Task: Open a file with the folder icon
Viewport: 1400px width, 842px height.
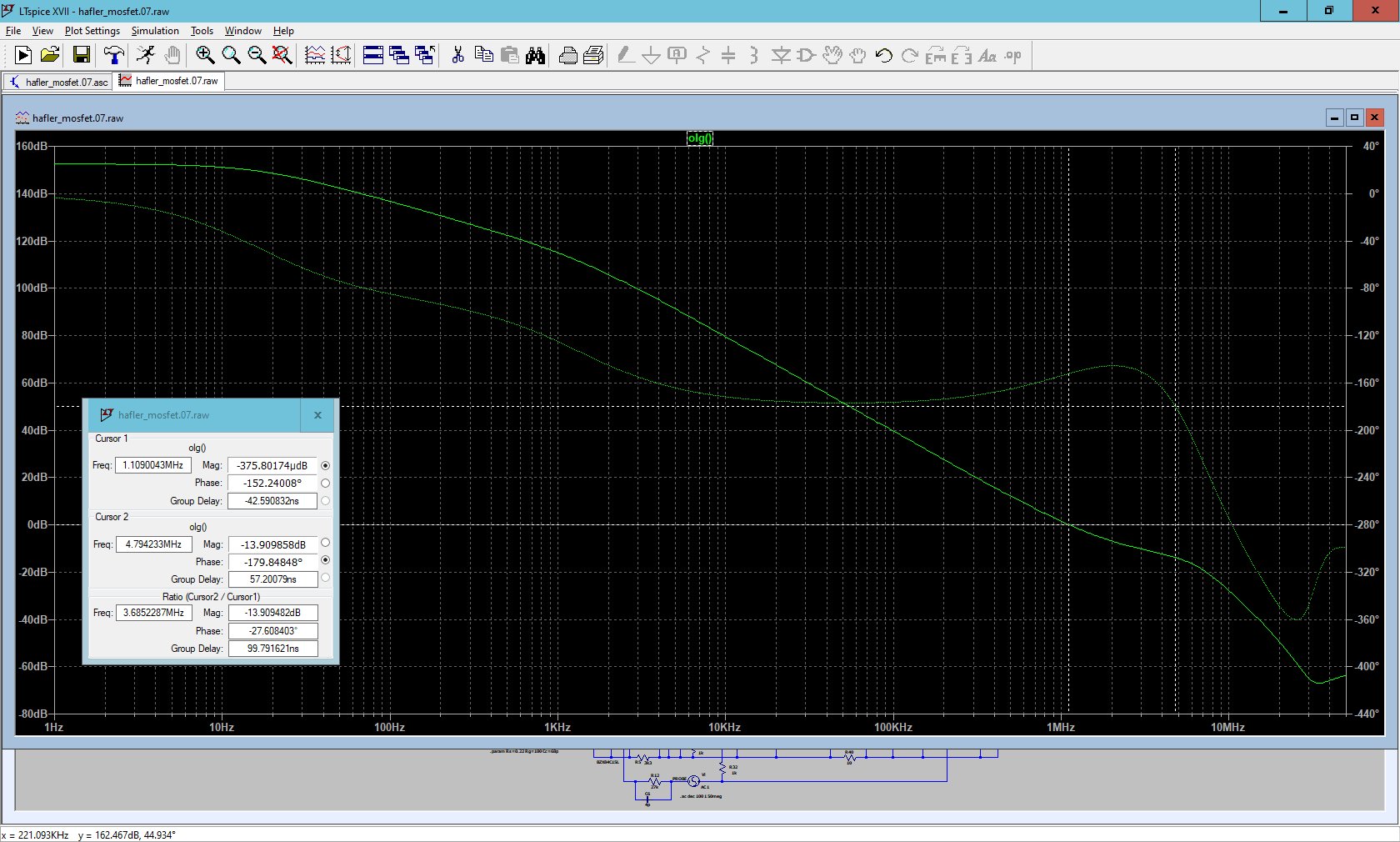Action: point(50,55)
